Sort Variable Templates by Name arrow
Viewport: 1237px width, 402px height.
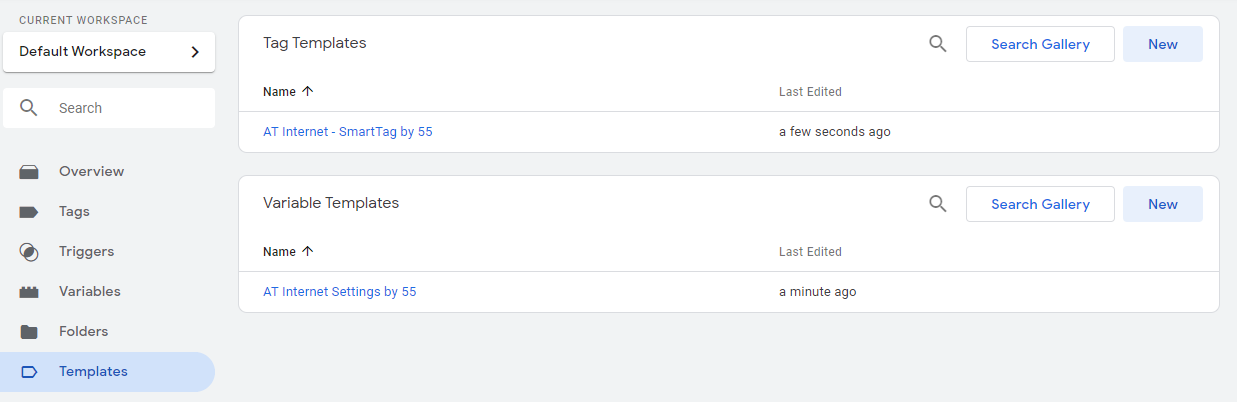click(x=308, y=251)
